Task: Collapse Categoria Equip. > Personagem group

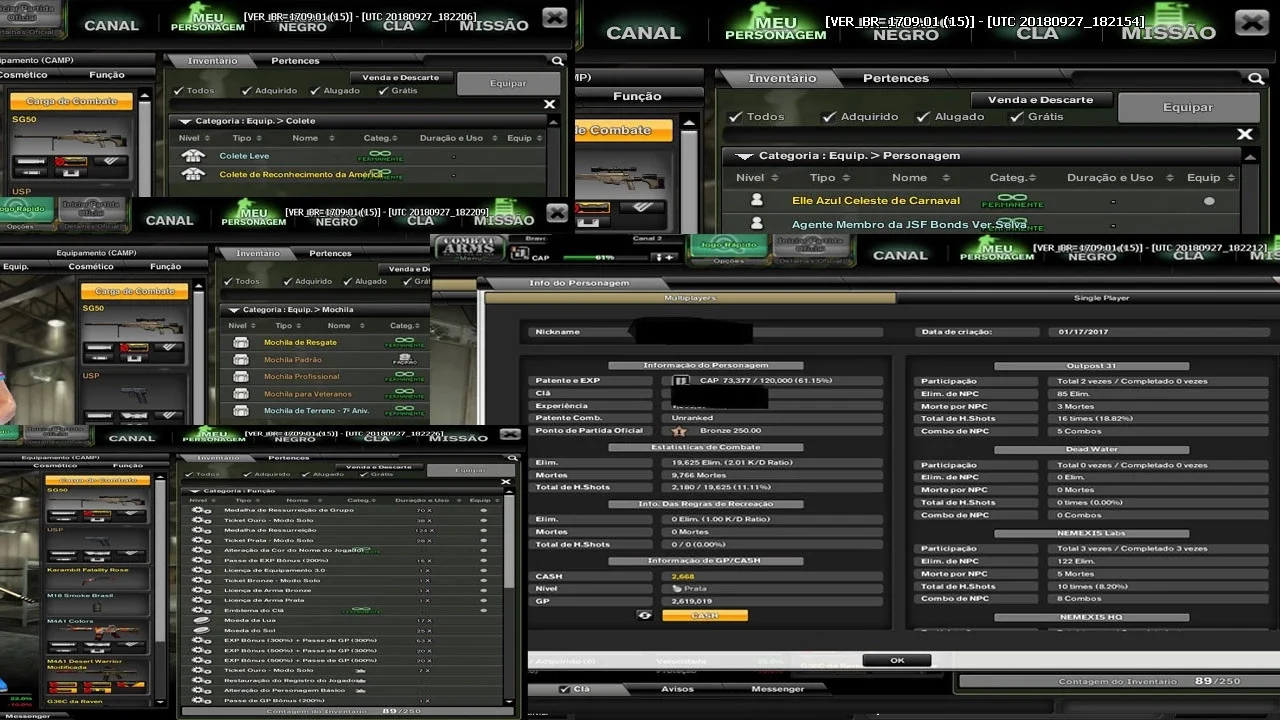Action: click(x=744, y=156)
